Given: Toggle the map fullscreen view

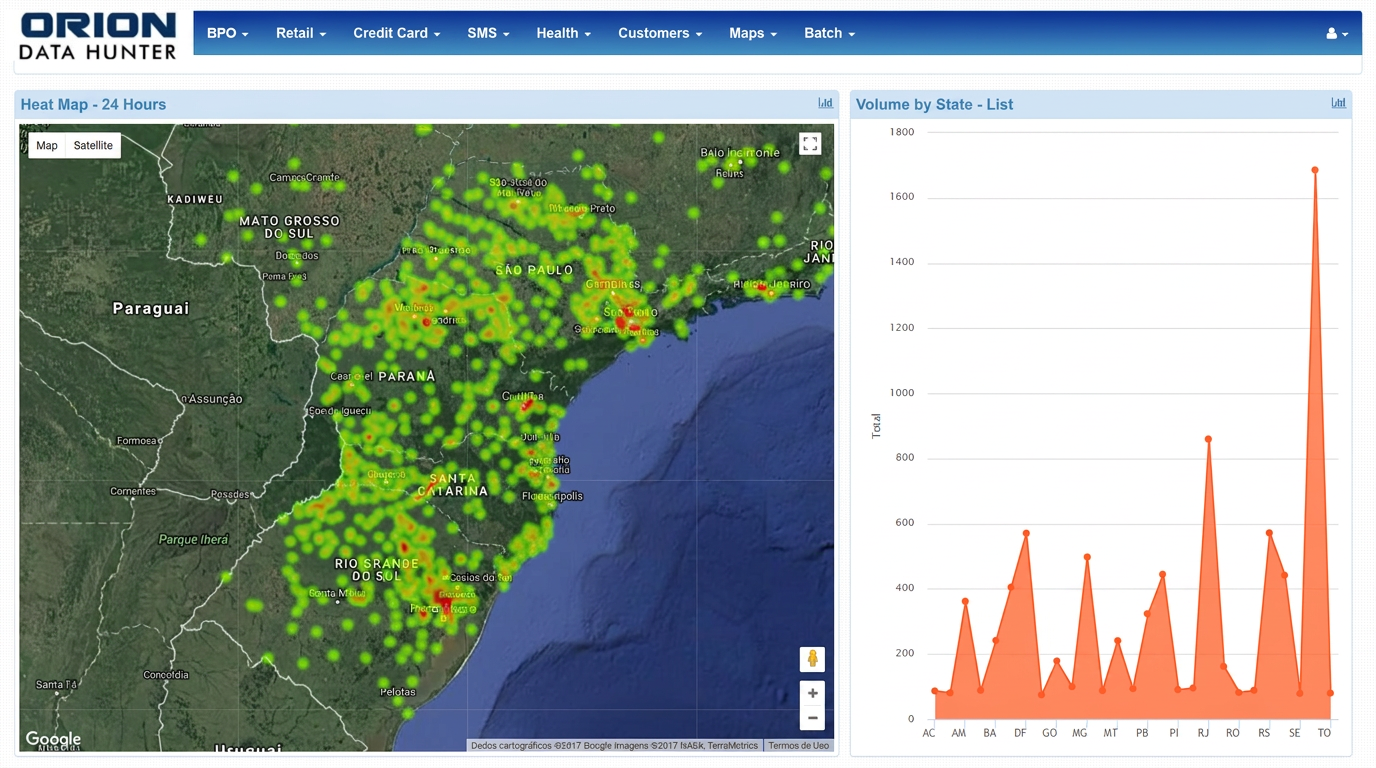Looking at the screenshot, I should 810,144.
